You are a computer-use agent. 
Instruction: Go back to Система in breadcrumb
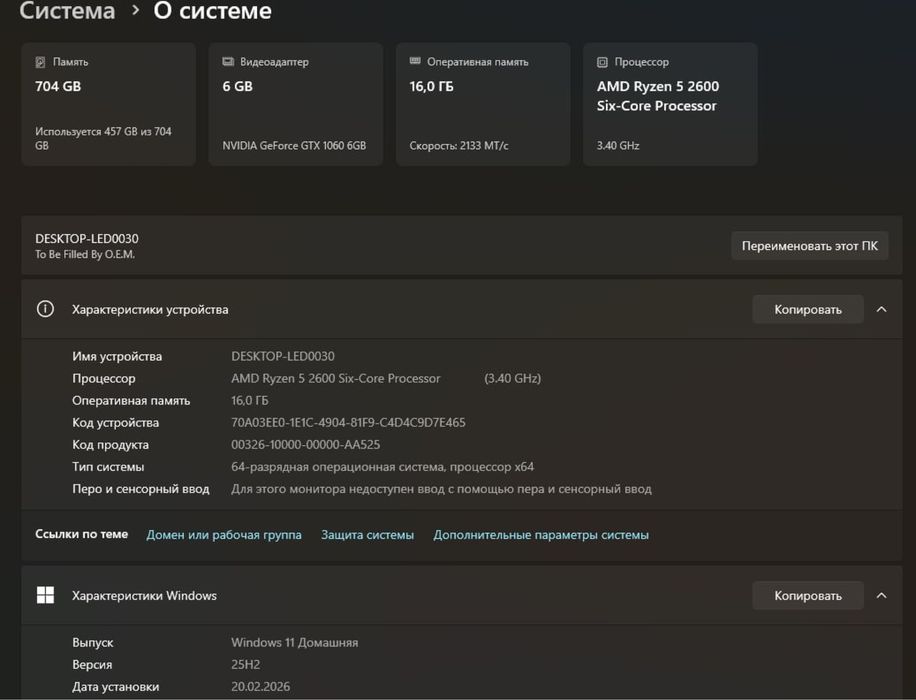[x=67, y=11]
